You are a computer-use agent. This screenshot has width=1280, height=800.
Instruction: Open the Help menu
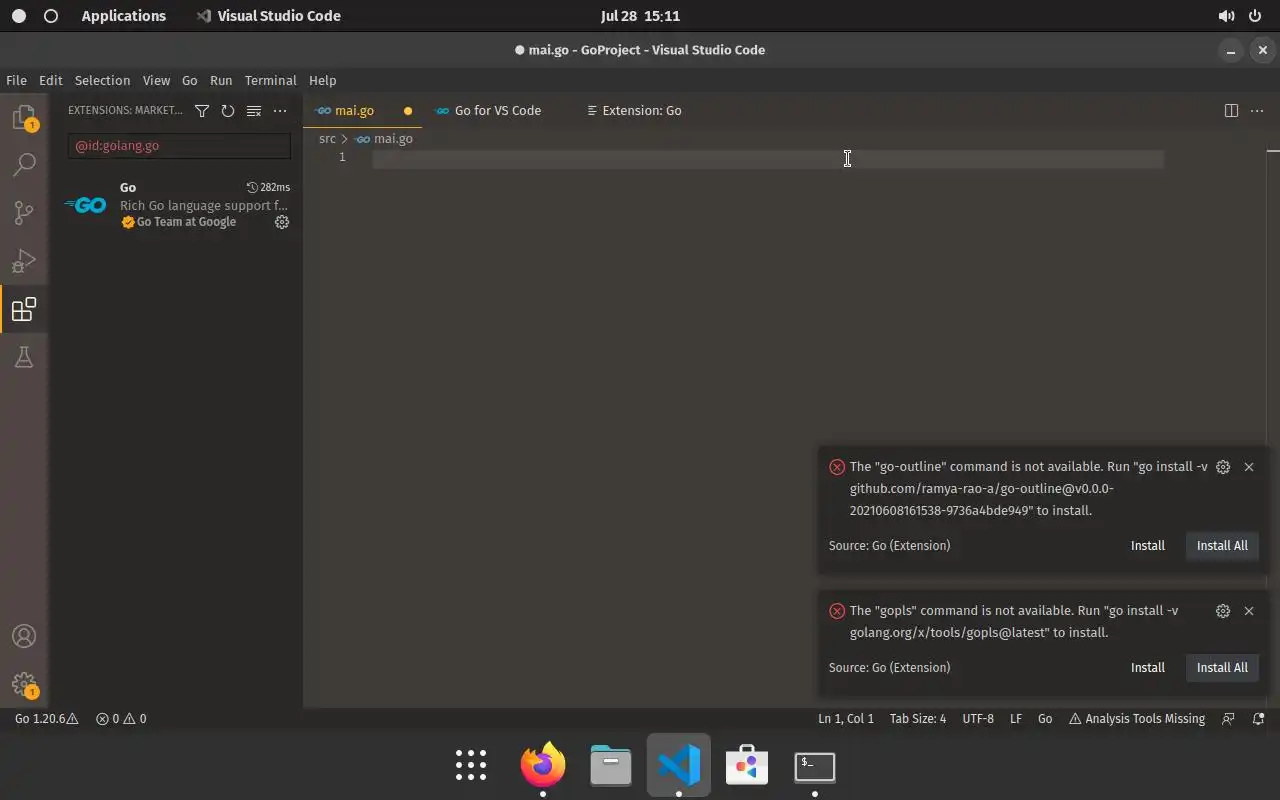point(322,80)
